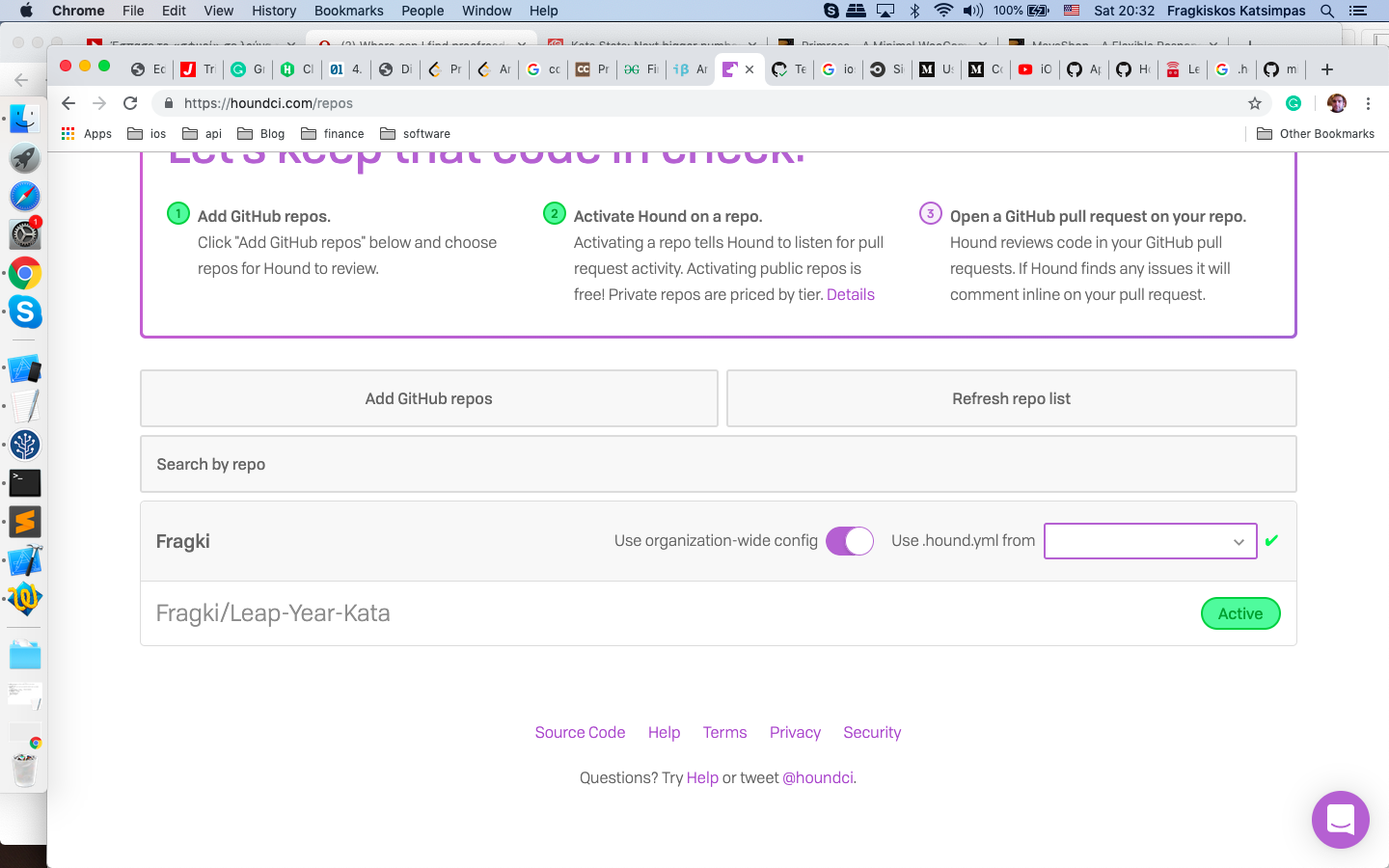Open the View menu in menu bar

click(x=219, y=11)
